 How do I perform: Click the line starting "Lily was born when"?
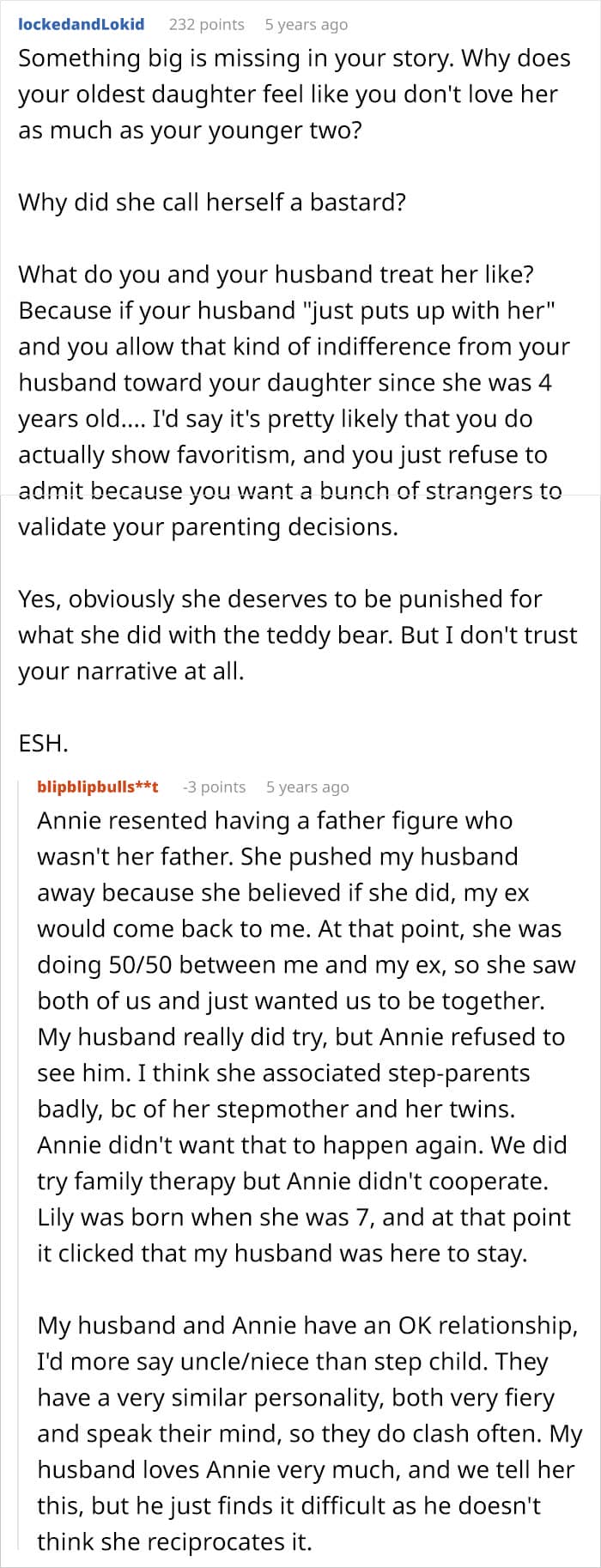[x=303, y=1218]
